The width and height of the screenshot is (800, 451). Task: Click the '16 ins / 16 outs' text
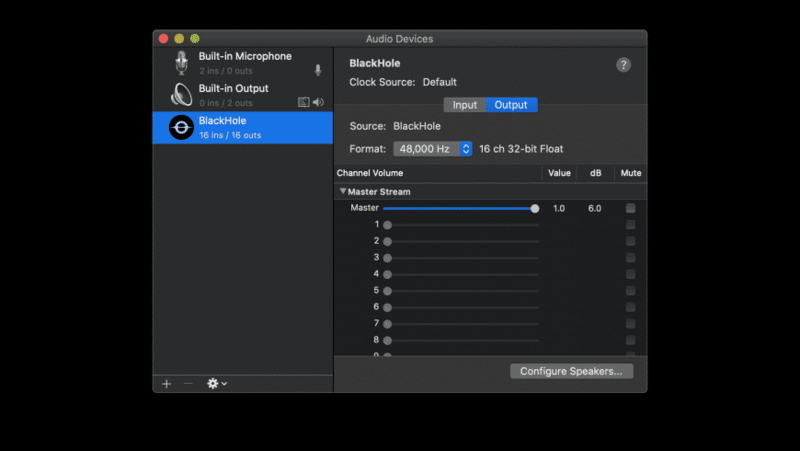(230, 135)
